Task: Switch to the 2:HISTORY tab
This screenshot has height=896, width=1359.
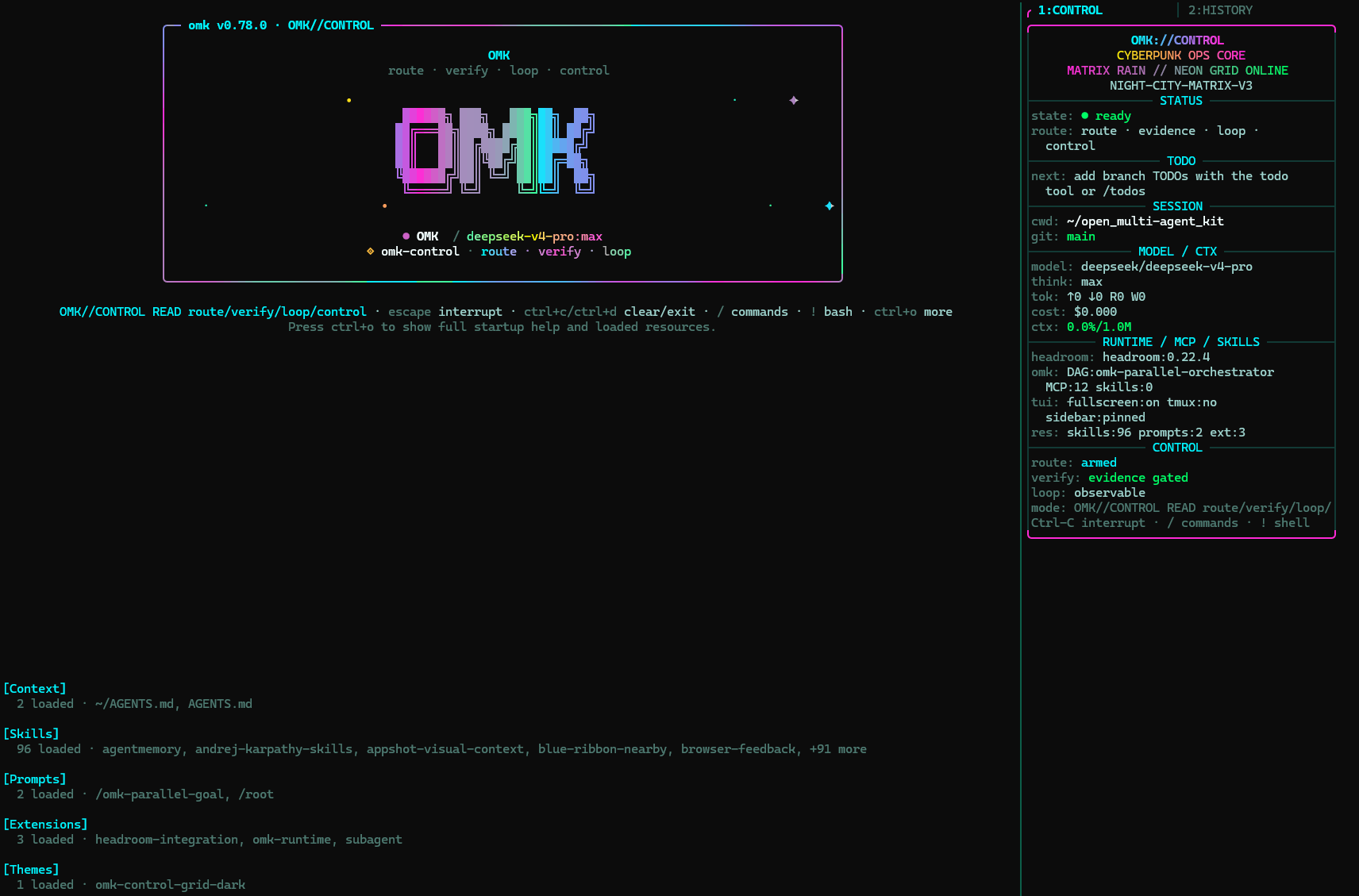Action: [1220, 10]
